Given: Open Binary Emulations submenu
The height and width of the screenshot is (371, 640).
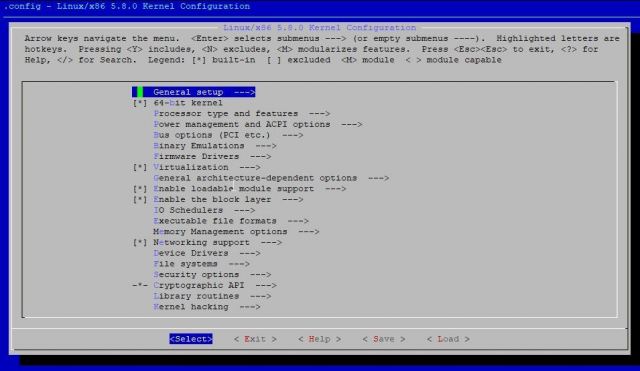Looking at the screenshot, I should point(215,146).
